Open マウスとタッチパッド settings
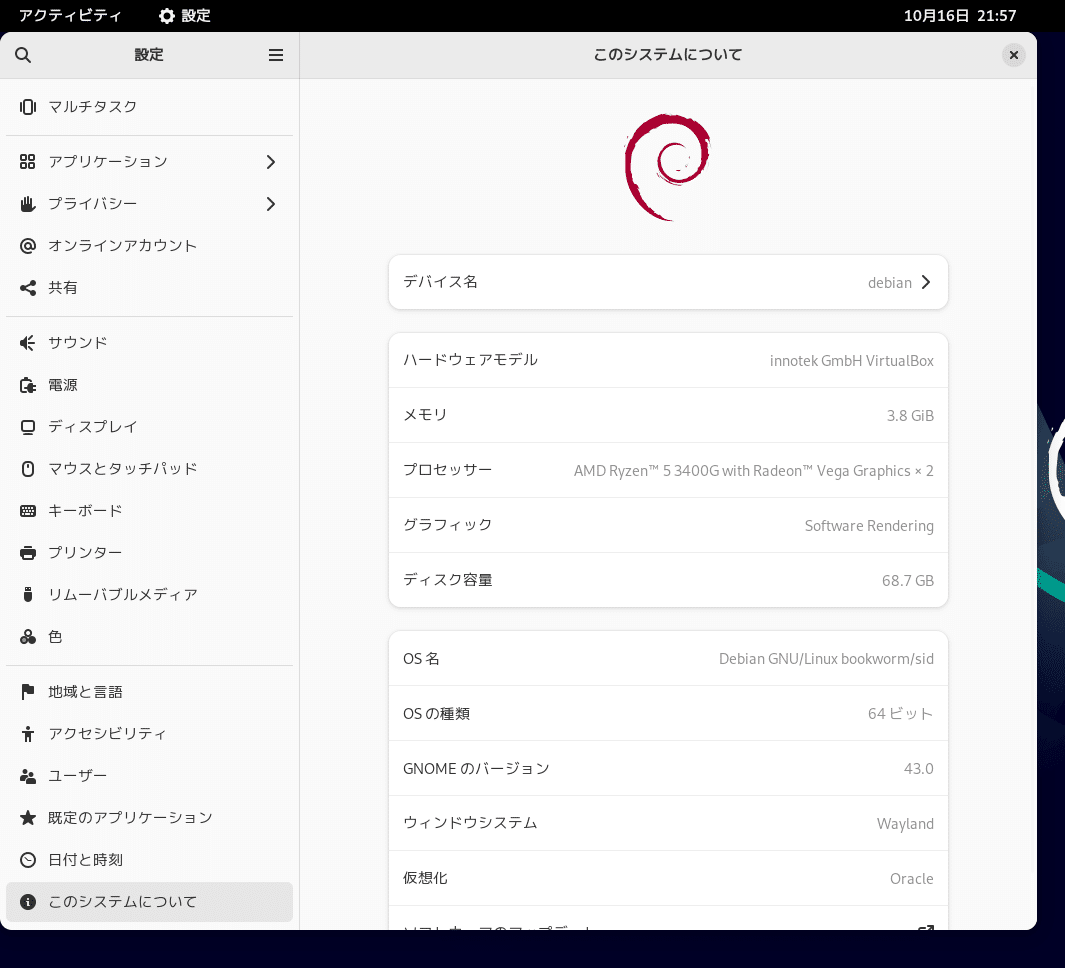 pyautogui.click(x=149, y=469)
